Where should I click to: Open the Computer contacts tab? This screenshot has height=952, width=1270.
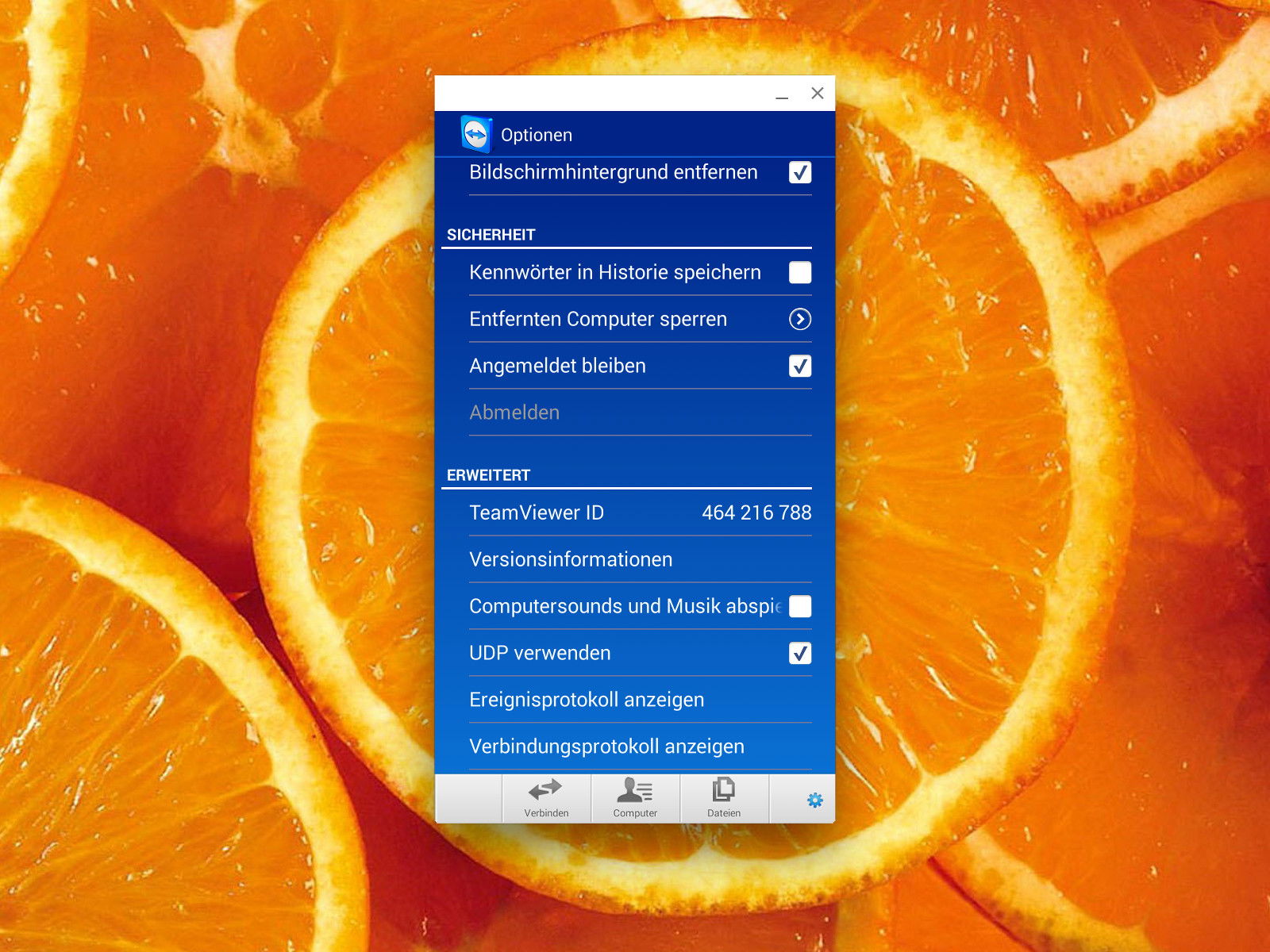(635, 798)
